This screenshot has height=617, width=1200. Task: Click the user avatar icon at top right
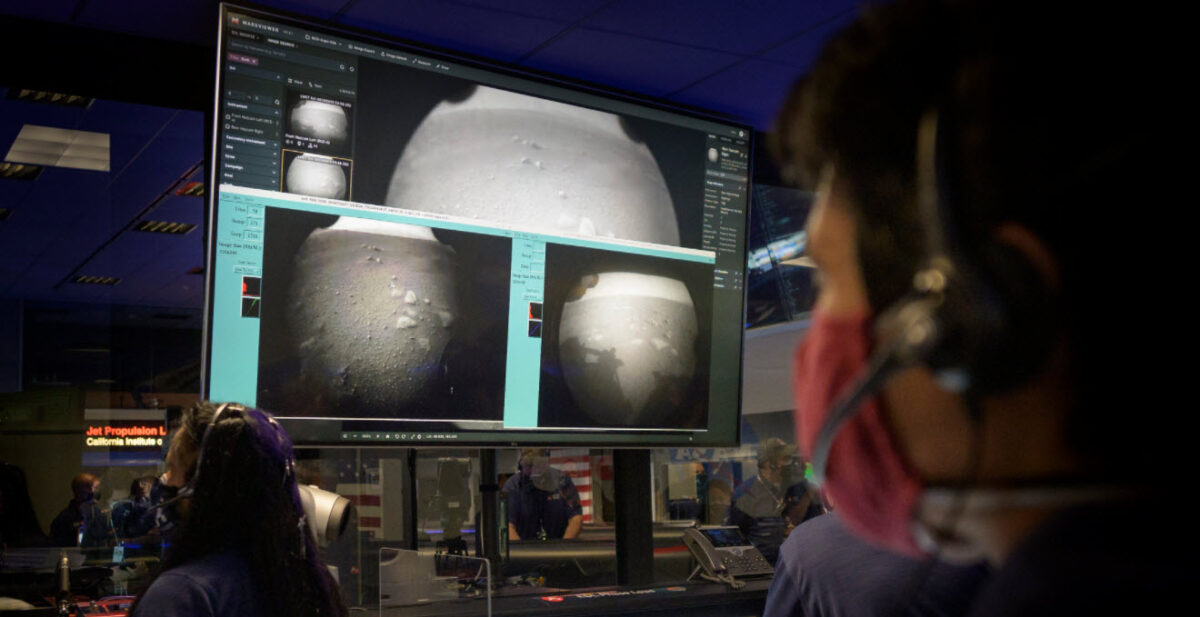(x=740, y=135)
